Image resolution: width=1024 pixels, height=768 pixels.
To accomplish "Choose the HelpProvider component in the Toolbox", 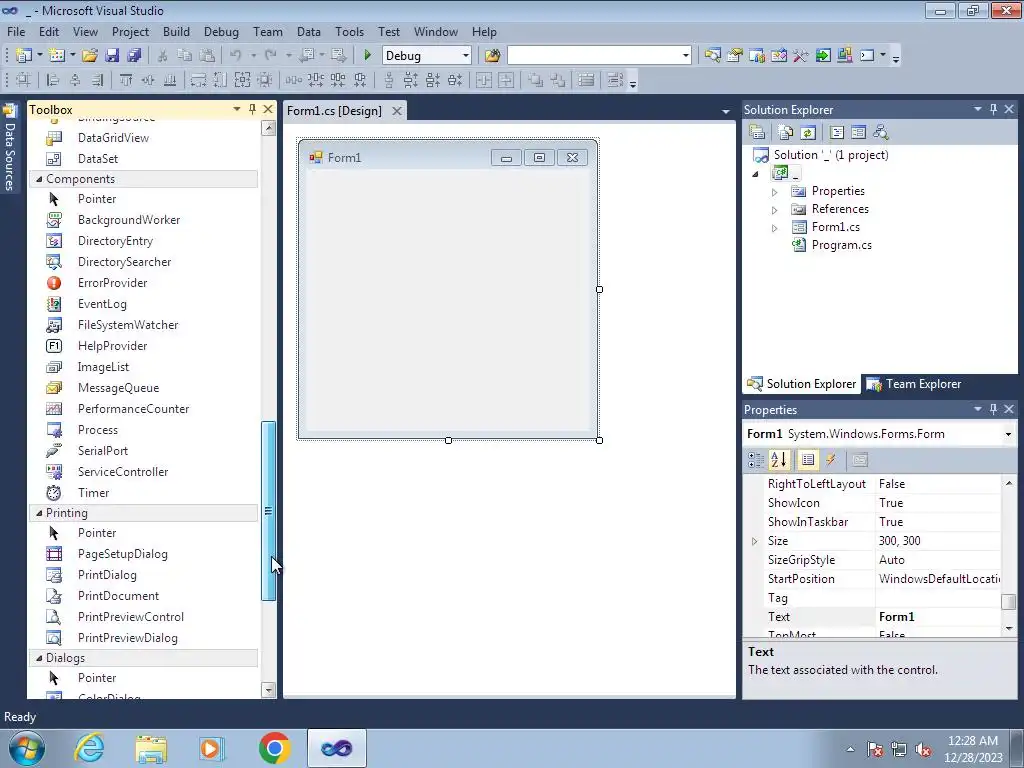I will 112,346.
